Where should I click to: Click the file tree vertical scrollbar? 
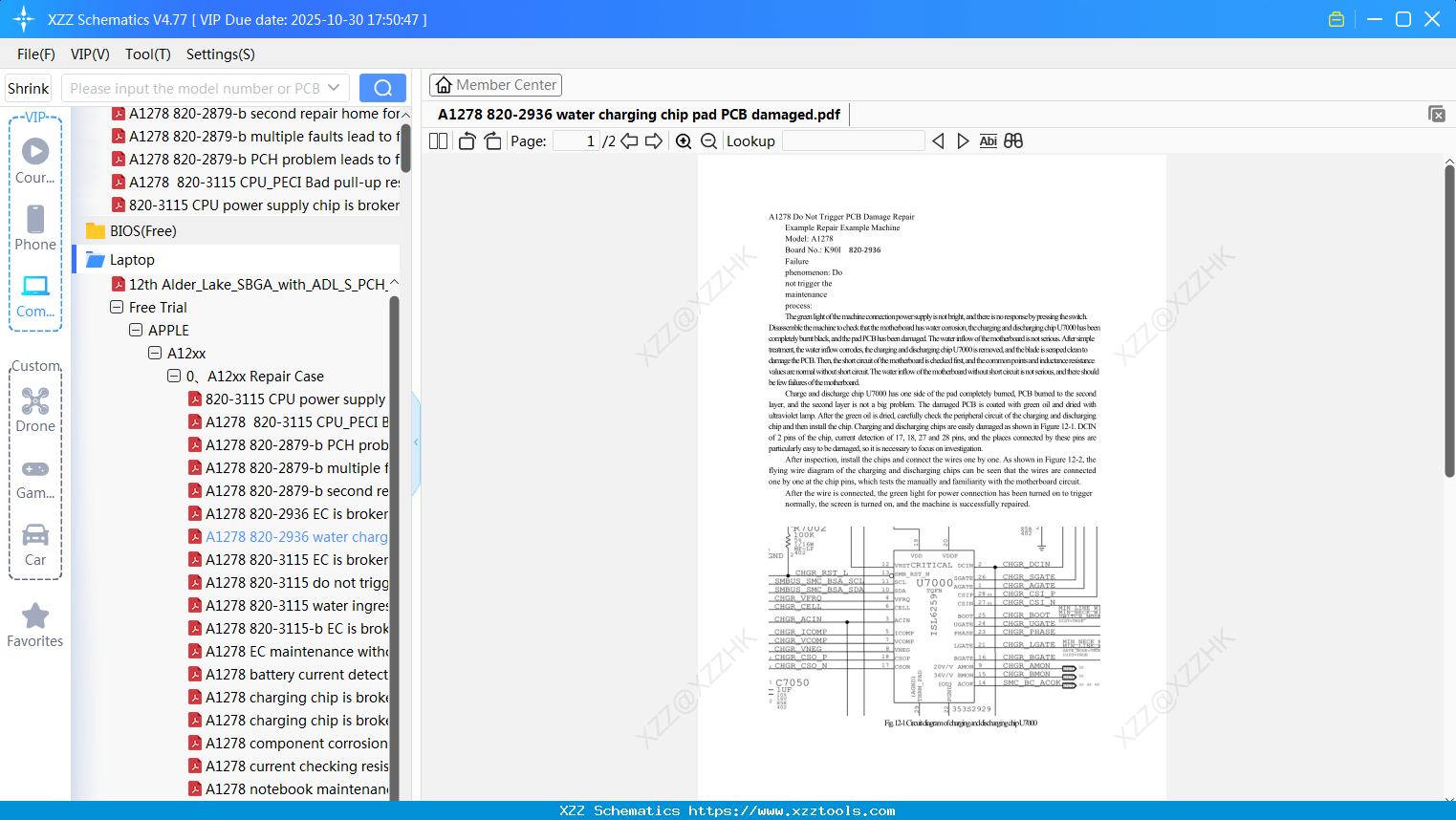[x=394, y=549]
